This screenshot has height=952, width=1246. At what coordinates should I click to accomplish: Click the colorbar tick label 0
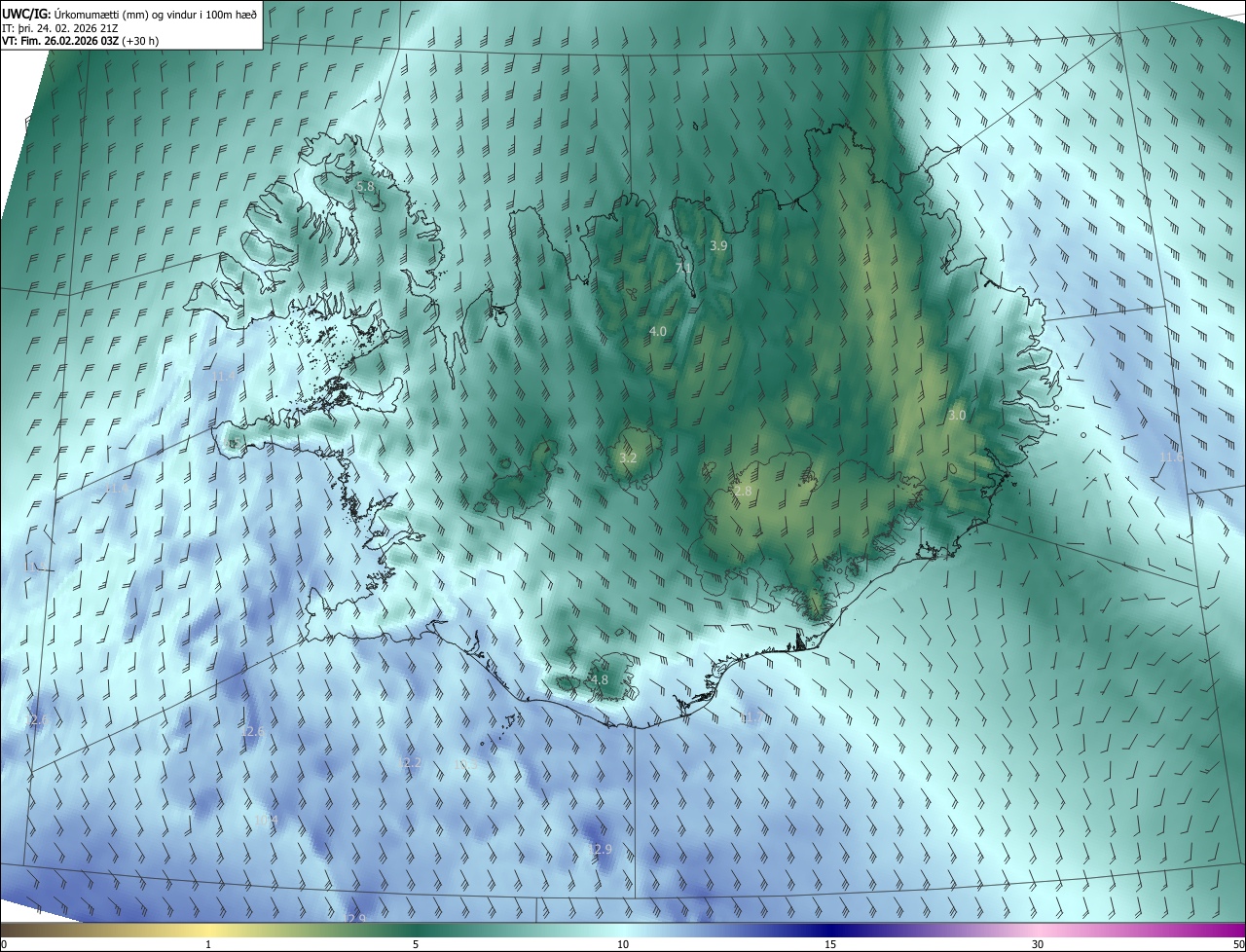pos(4,944)
